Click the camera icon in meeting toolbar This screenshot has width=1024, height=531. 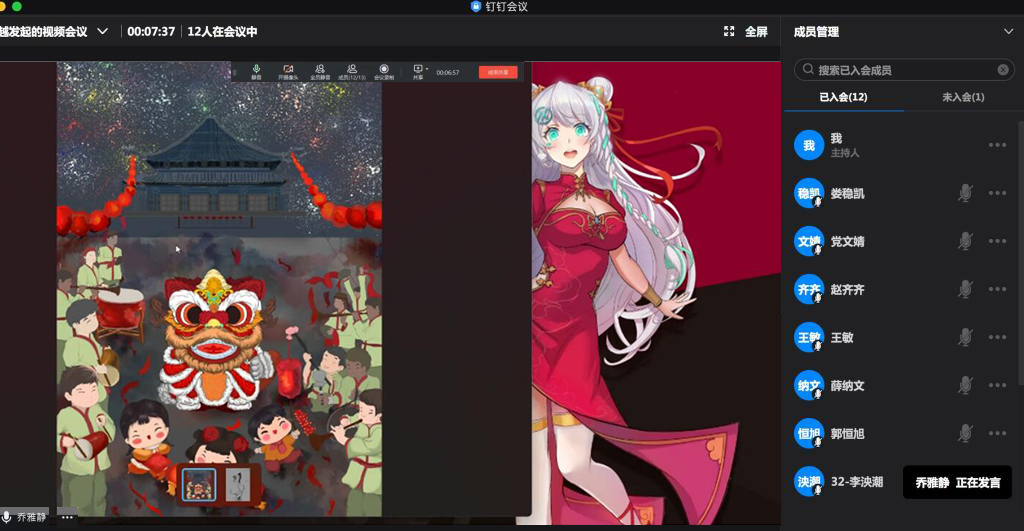coord(288,69)
